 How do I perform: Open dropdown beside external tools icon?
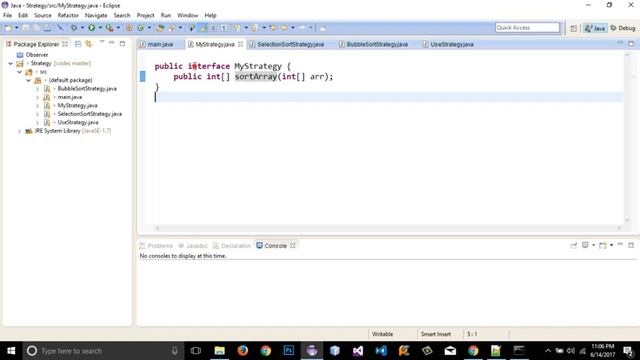click(118, 28)
